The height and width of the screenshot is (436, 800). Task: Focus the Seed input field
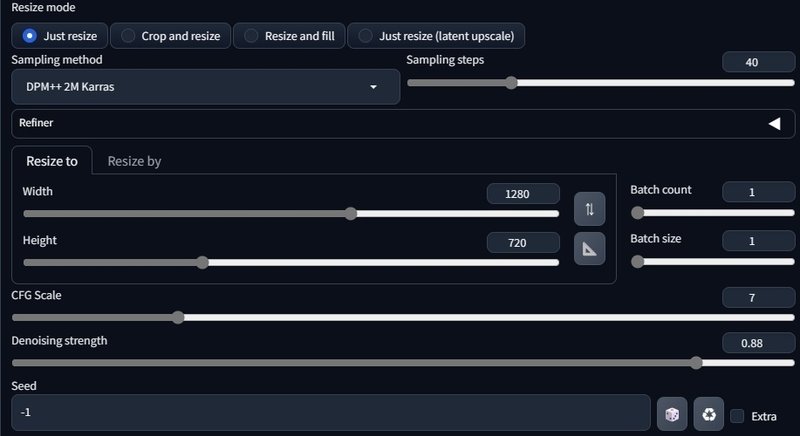coord(331,412)
